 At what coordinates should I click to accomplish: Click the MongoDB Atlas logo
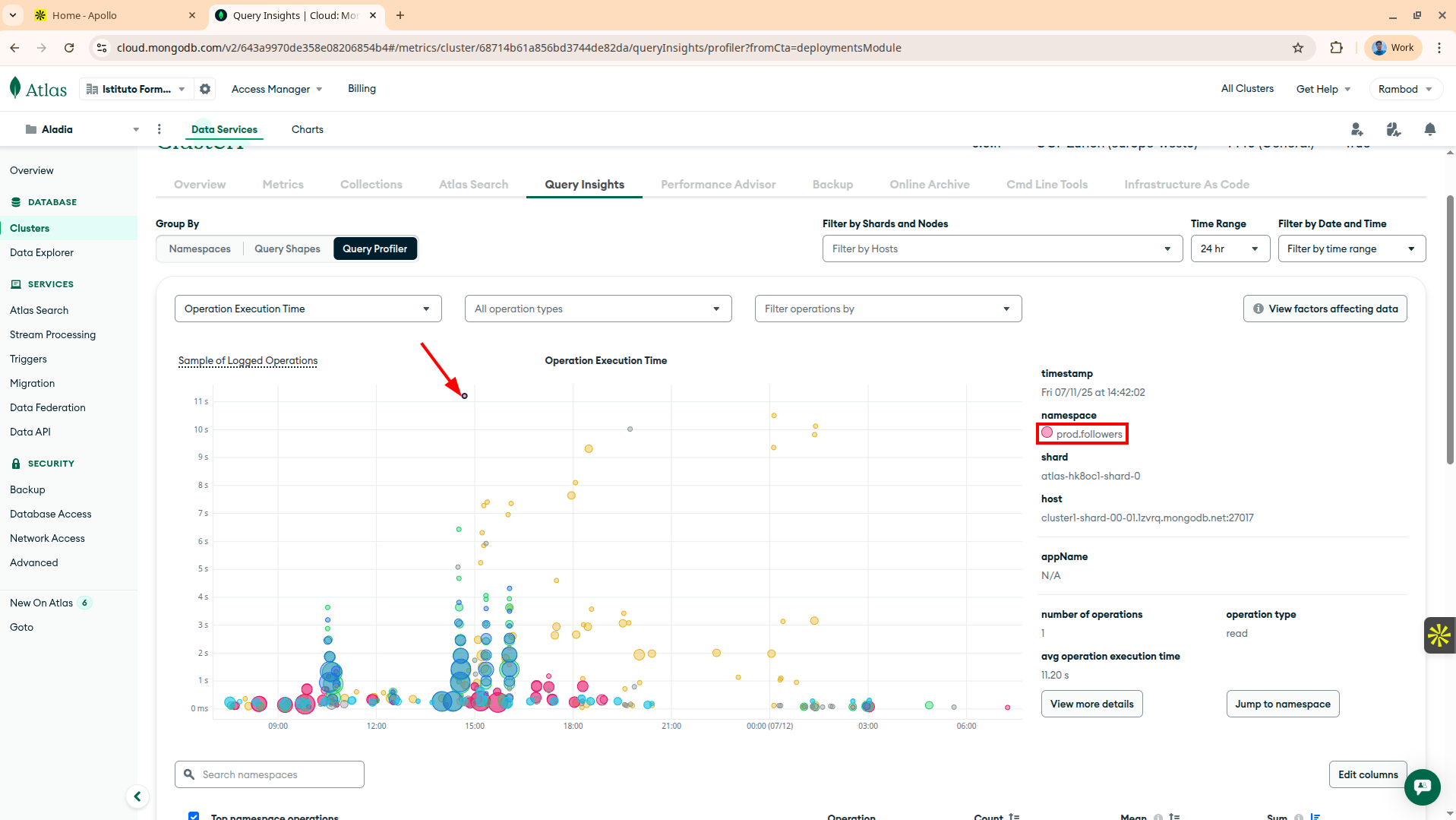point(38,89)
